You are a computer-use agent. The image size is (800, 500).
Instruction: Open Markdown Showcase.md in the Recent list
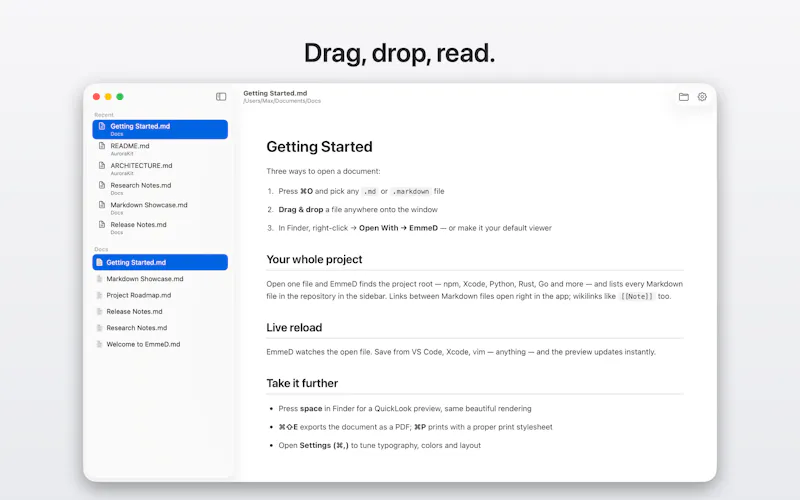click(160, 208)
